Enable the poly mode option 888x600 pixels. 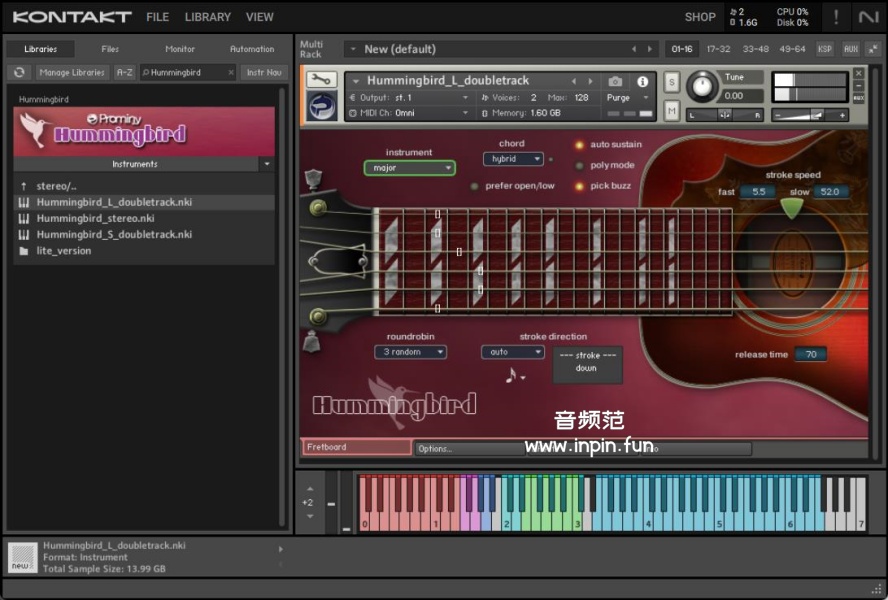click(579, 165)
